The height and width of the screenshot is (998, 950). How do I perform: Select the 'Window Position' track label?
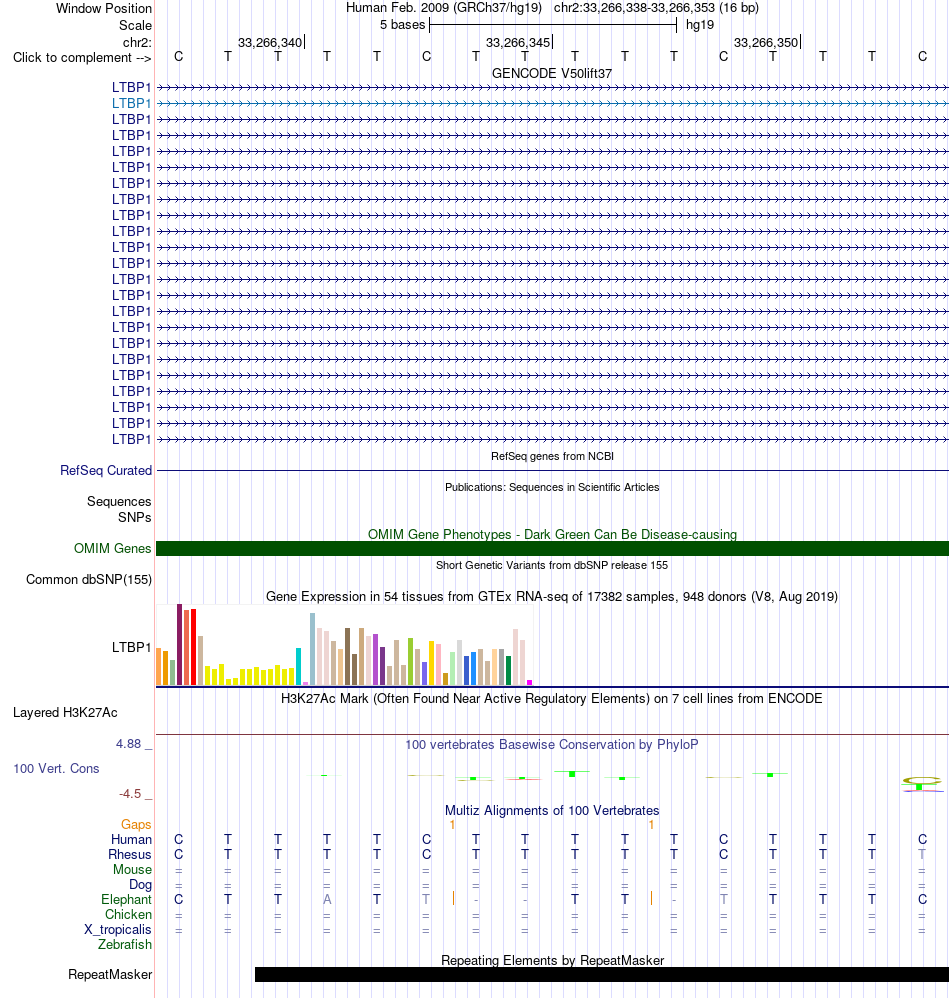coord(104,9)
